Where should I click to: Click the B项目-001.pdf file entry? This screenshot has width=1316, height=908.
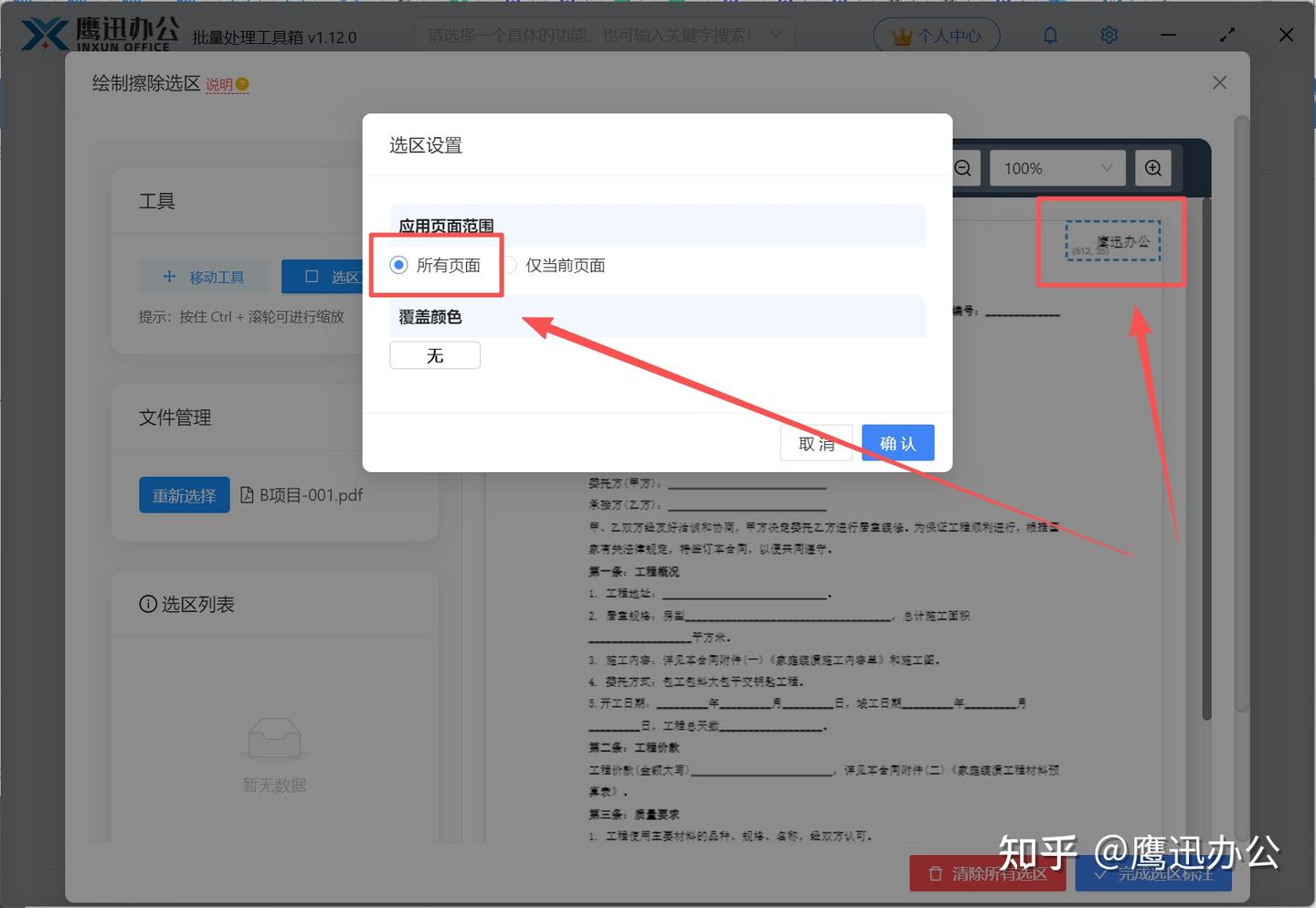[x=302, y=494]
